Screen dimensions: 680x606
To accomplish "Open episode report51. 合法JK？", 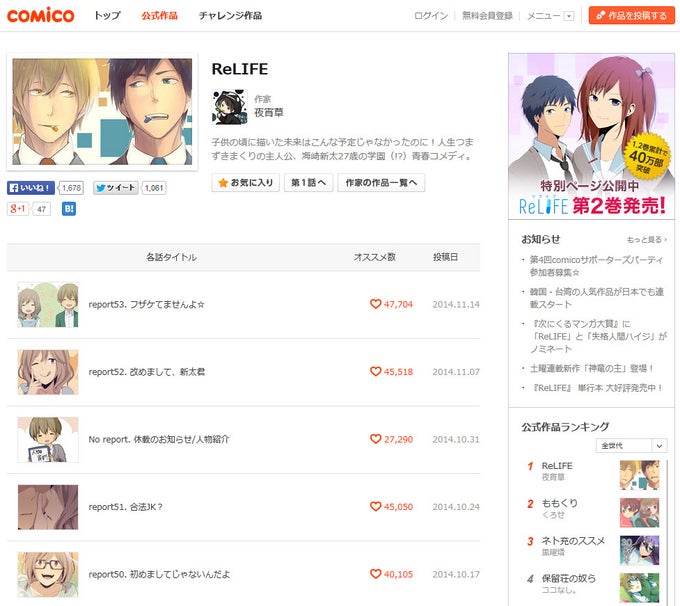I will coord(125,507).
